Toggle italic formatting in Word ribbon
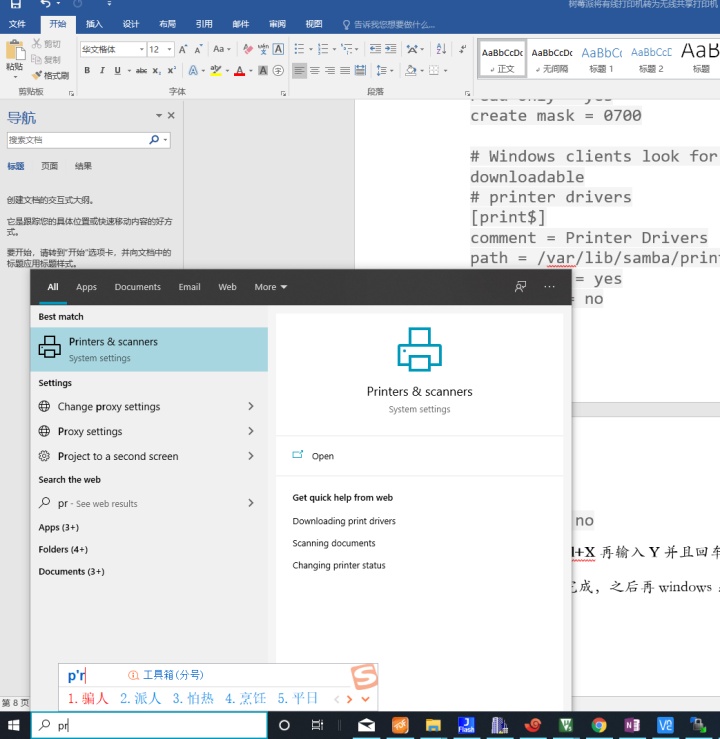The width and height of the screenshot is (720, 739). [x=102, y=71]
